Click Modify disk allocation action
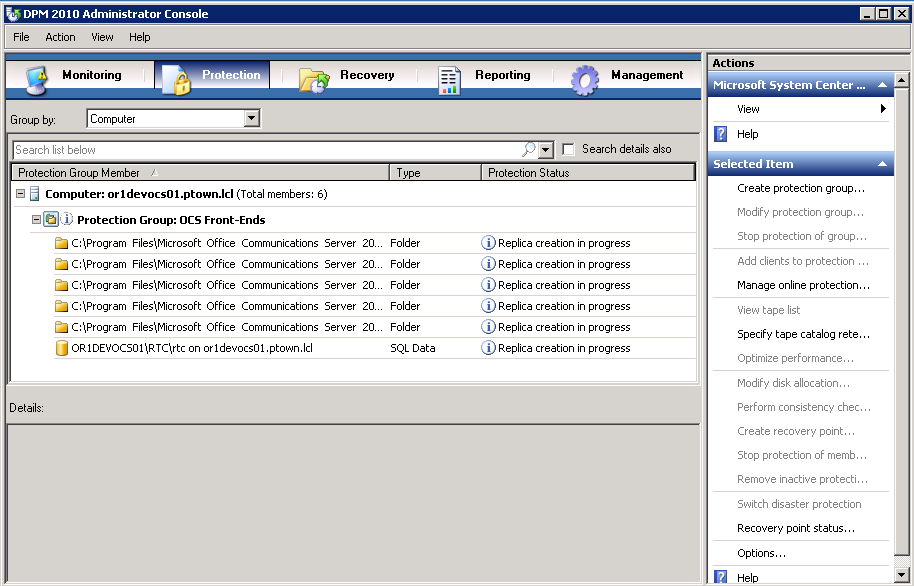 793,383
